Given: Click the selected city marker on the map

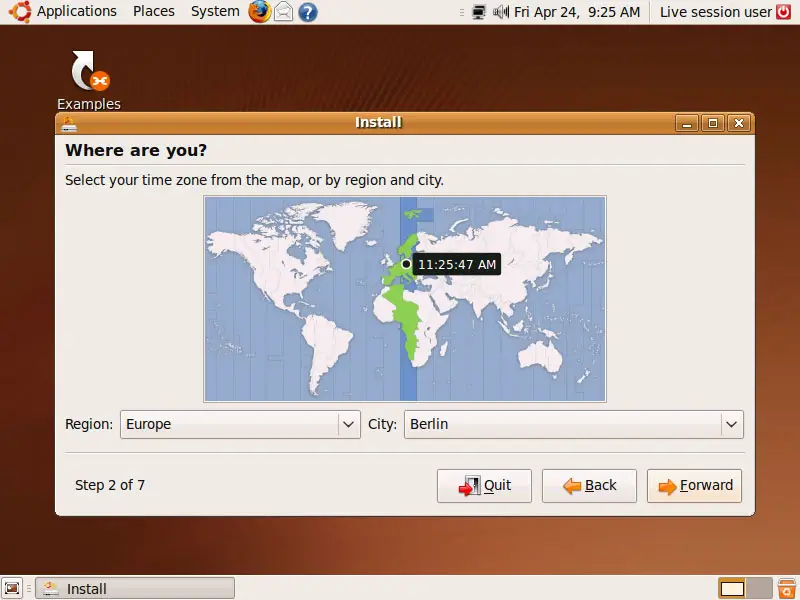Looking at the screenshot, I should pyautogui.click(x=406, y=264).
